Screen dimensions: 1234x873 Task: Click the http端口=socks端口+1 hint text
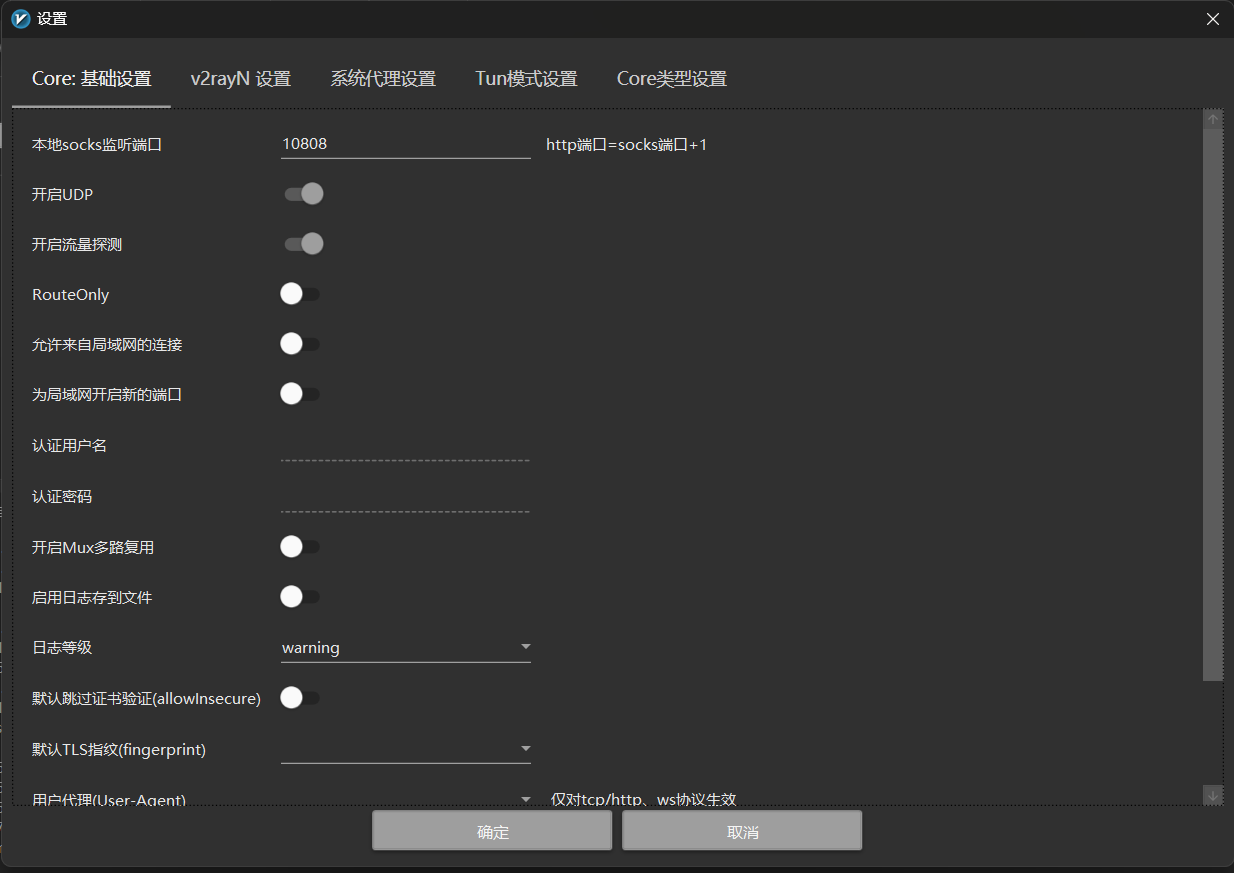tap(627, 145)
